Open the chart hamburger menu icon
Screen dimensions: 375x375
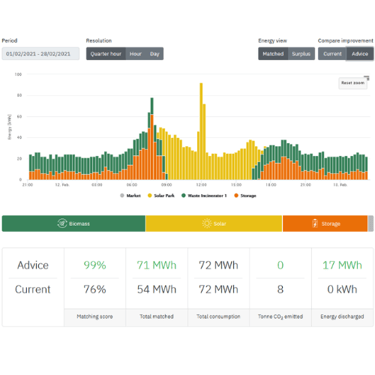[367, 78]
